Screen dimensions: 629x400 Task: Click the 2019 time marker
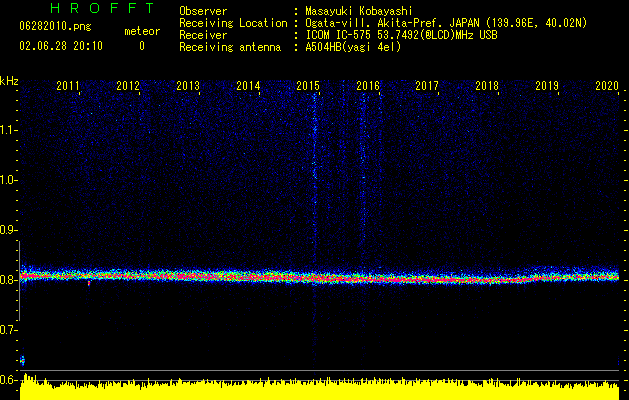tap(547, 85)
